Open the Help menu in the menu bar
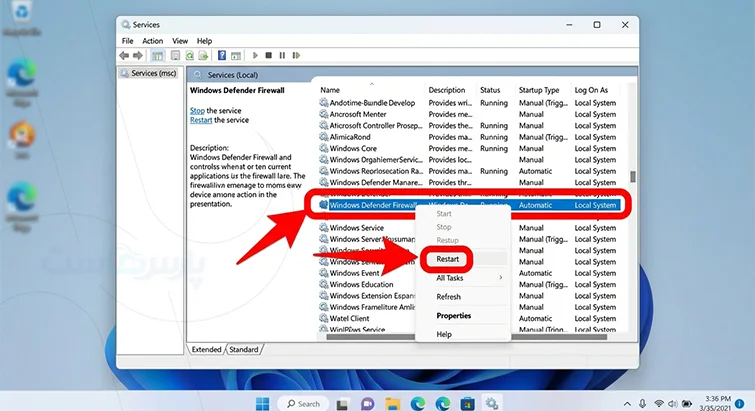Image resolution: width=755 pixels, height=411 pixels. [204, 41]
